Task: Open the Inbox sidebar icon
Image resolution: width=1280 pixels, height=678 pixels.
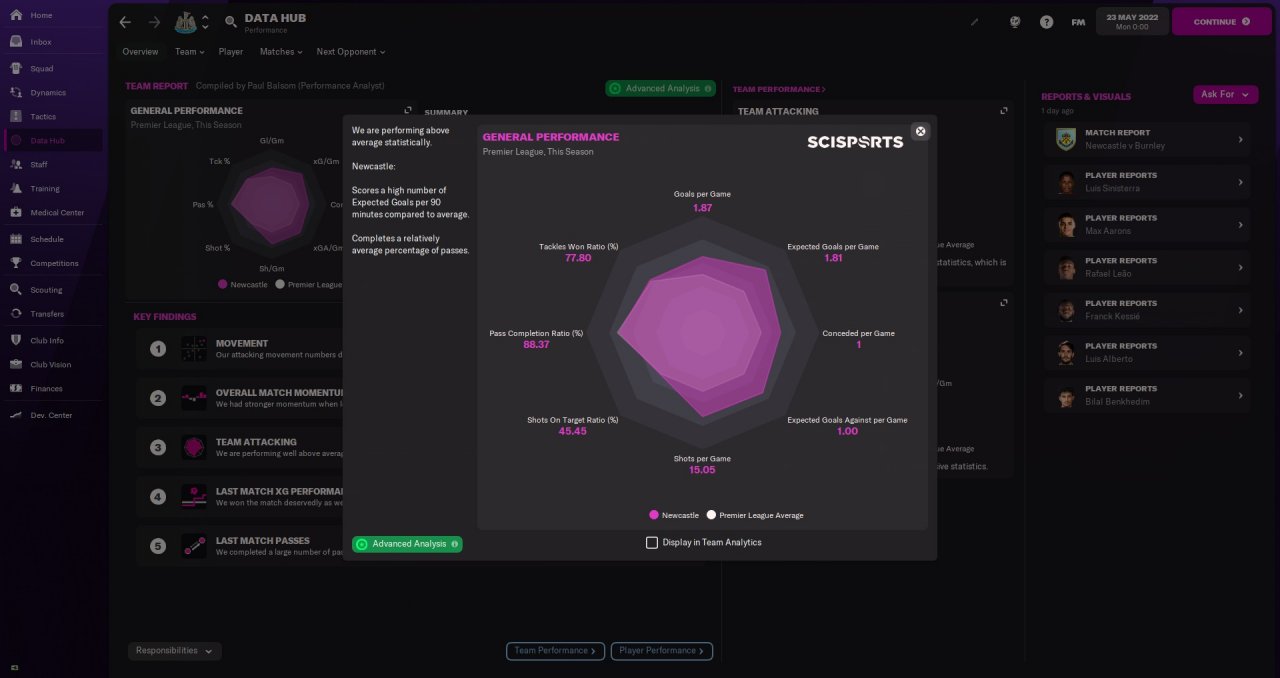Action: [x=16, y=42]
